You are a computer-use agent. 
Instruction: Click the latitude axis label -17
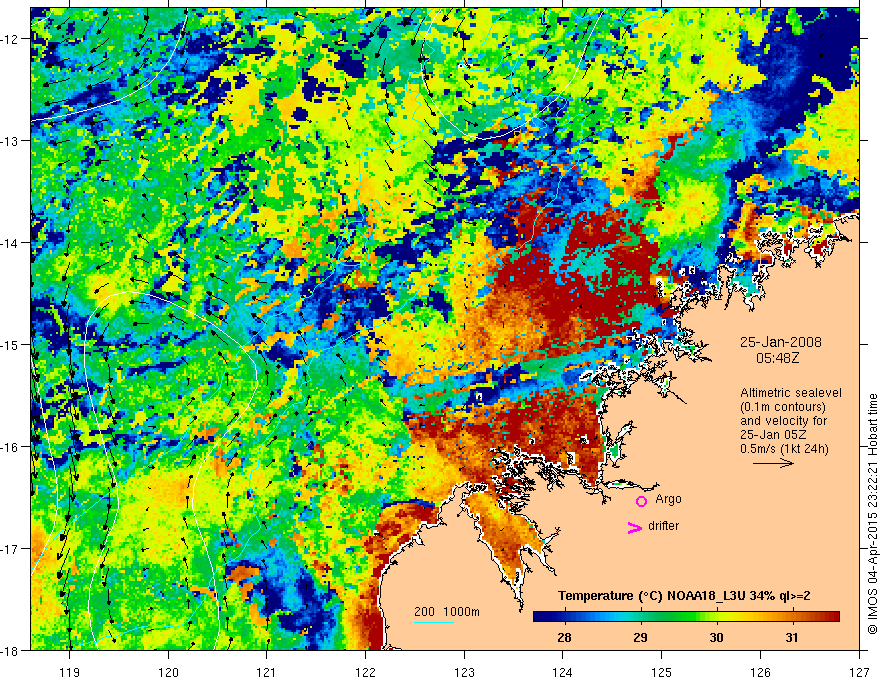tap(11, 548)
